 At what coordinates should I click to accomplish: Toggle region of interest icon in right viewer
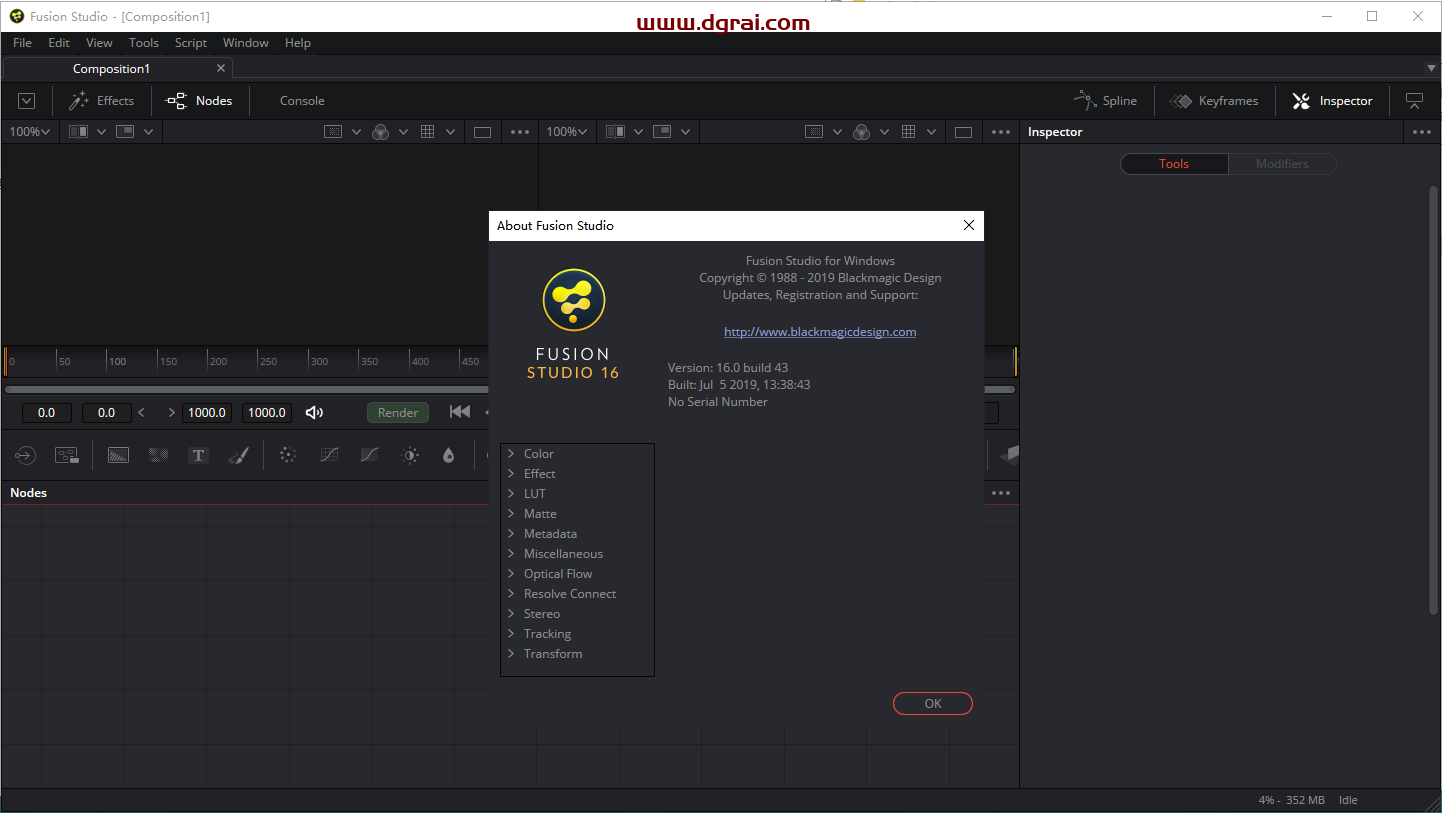click(815, 132)
